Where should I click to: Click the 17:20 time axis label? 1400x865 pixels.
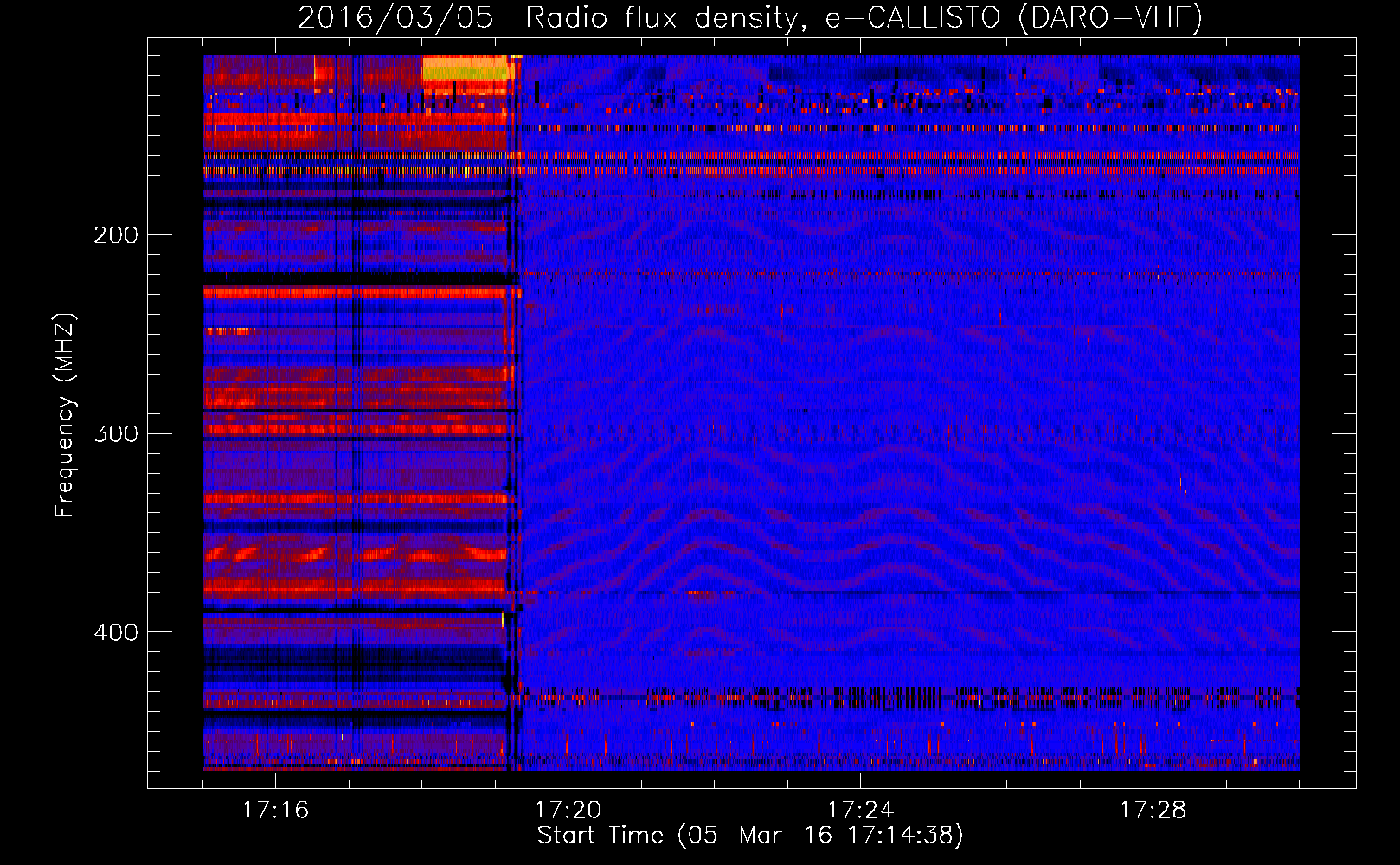tap(568, 811)
